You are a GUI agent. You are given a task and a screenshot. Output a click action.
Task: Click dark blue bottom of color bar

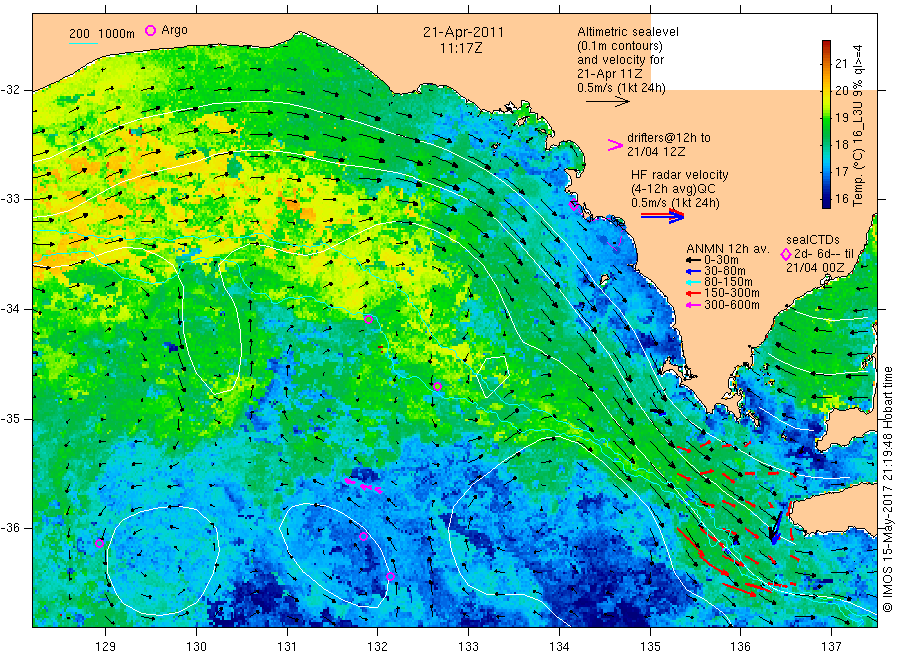(x=826, y=204)
